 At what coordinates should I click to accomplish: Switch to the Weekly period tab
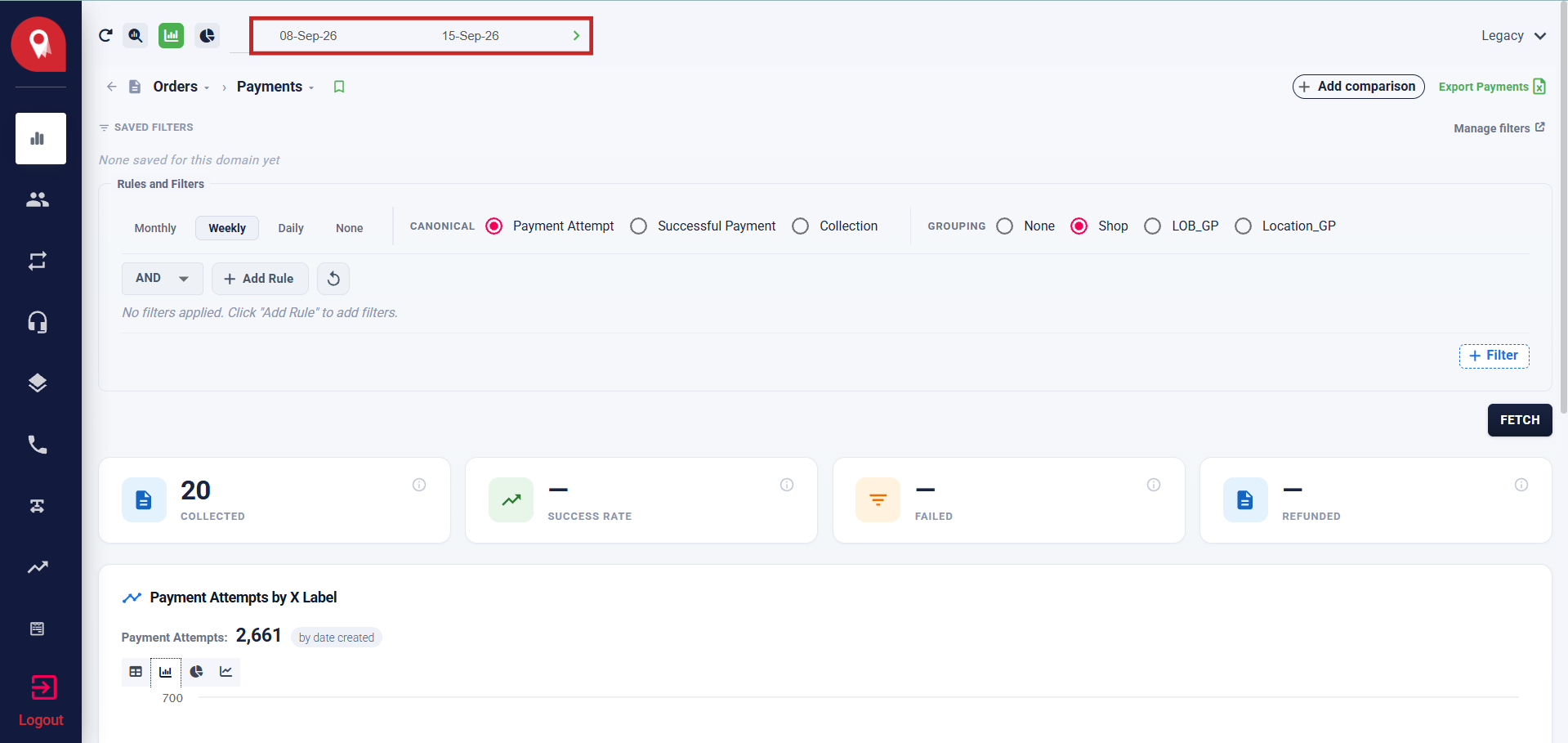tap(227, 228)
